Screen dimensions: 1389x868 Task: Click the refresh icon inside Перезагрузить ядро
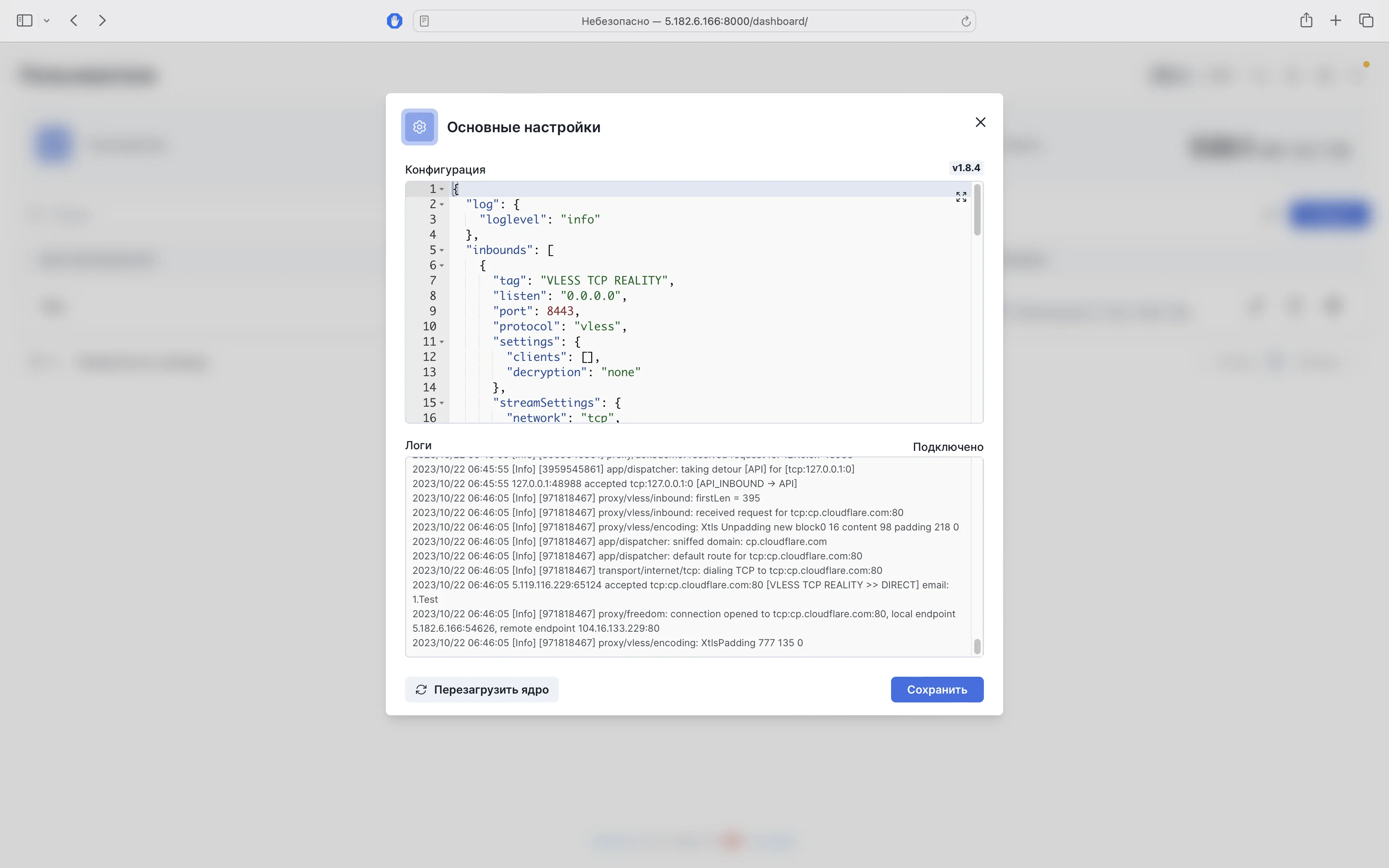(x=421, y=690)
